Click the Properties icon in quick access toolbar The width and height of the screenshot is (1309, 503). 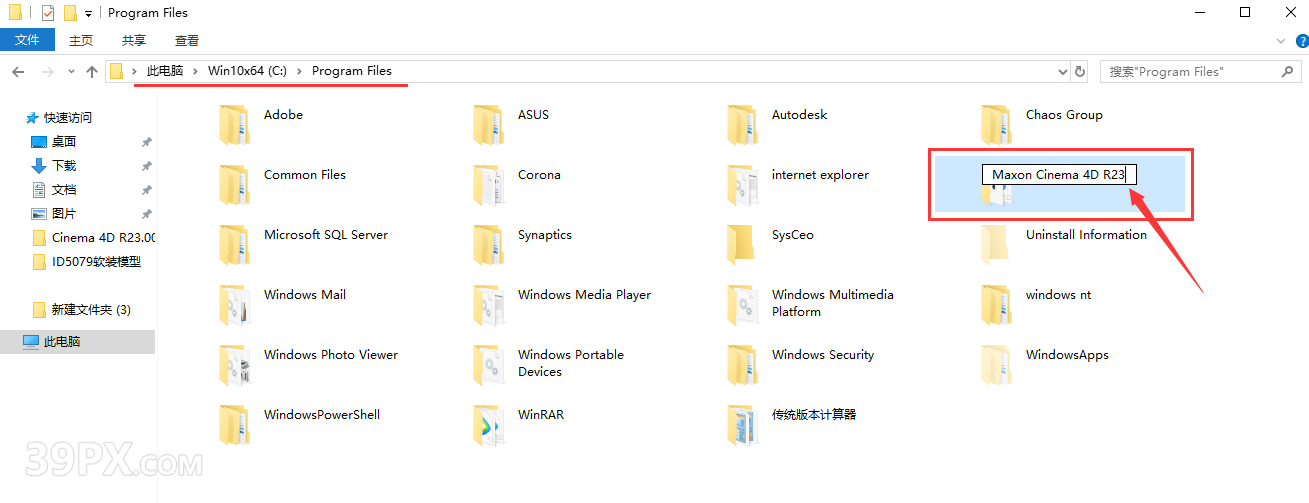[48, 13]
